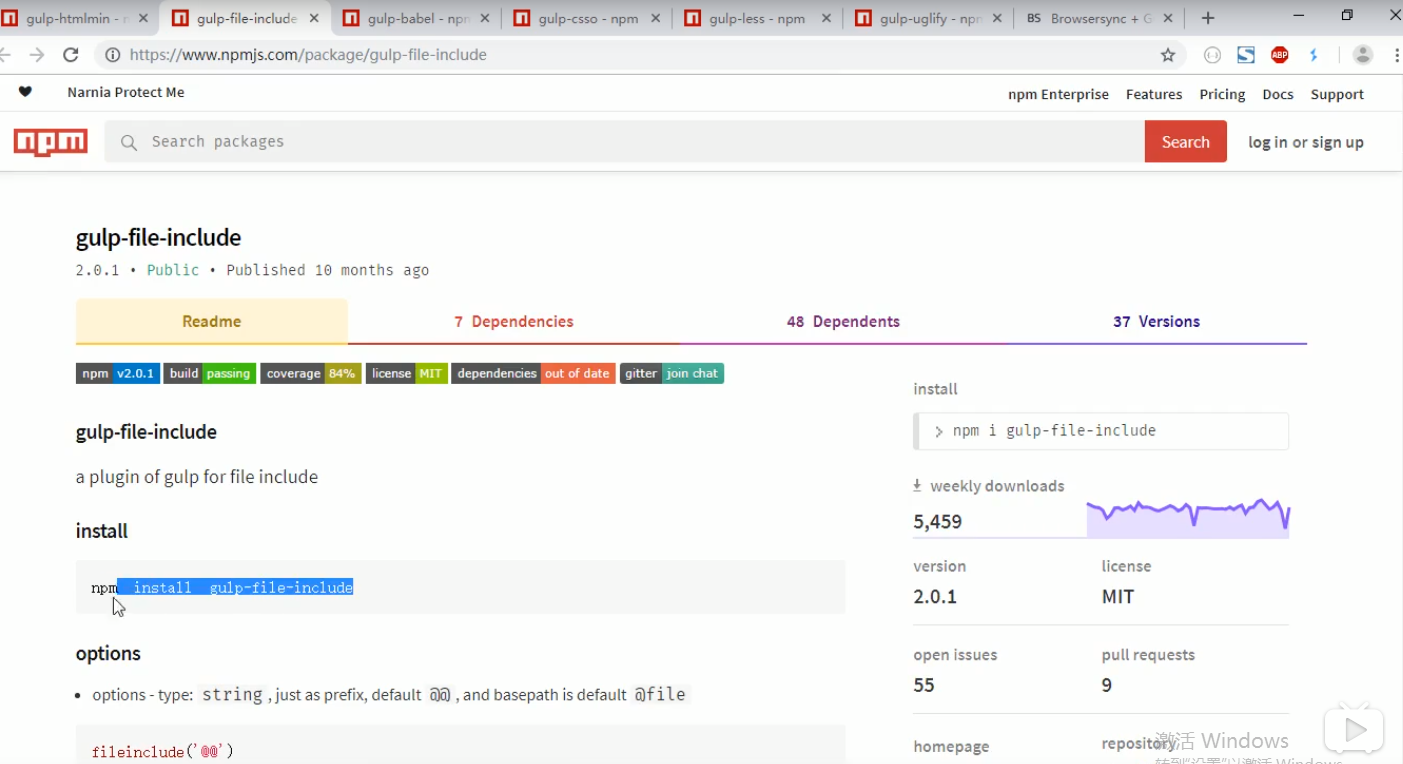Click the site info icon in address bar

click(x=113, y=55)
